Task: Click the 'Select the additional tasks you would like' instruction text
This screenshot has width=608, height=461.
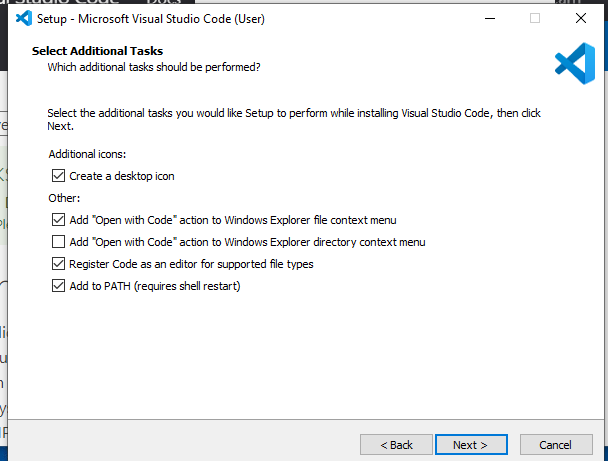Action: [294, 119]
